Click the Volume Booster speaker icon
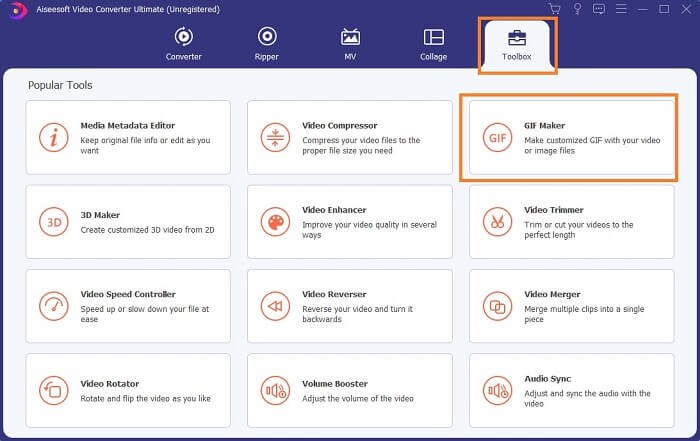 point(275,391)
